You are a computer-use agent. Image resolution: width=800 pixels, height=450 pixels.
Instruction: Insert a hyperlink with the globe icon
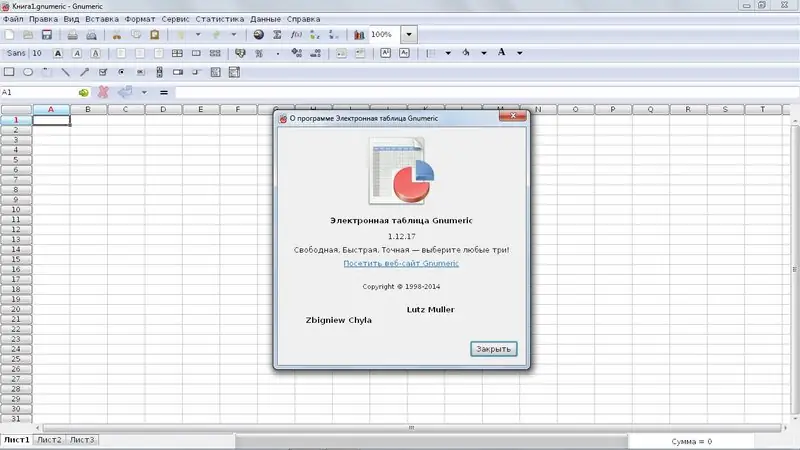click(259, 35)
